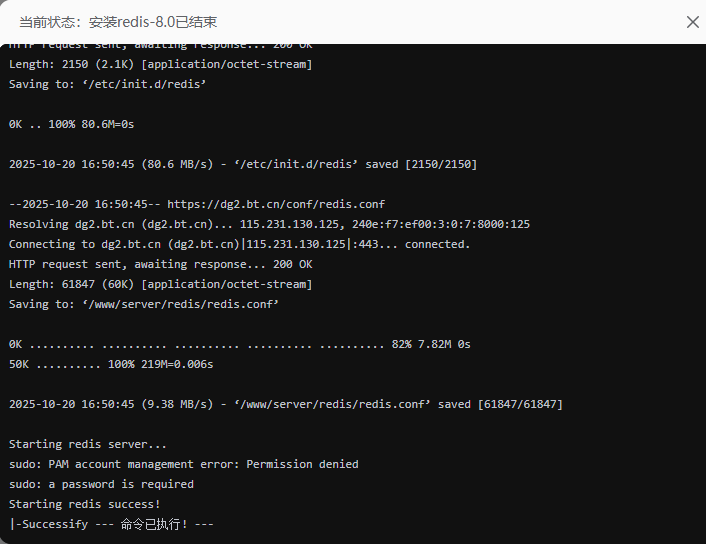Click the 'Starting redis success!' line
This screenshot has height=544, width=706.
pos(84,504)
